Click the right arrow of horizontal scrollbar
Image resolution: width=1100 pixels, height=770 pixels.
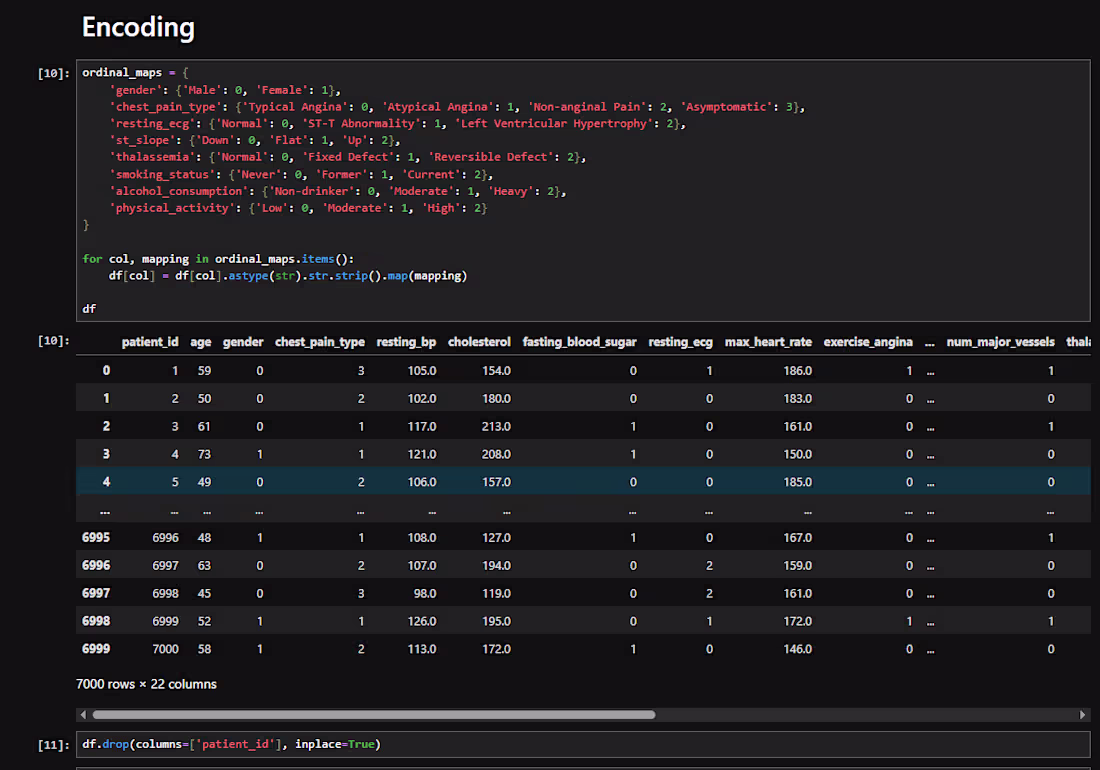click(x=1082, y=715)
